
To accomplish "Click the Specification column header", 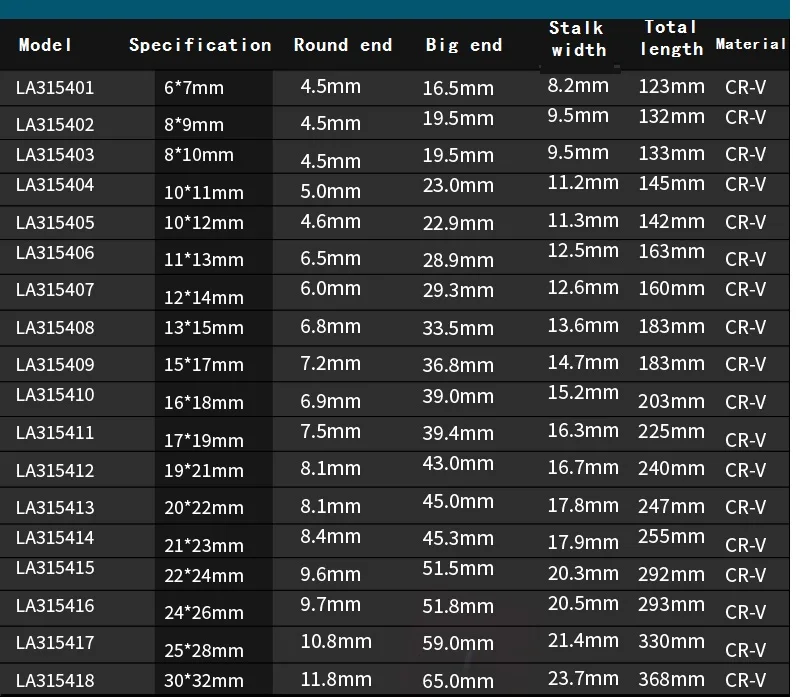I will point(200,45).
